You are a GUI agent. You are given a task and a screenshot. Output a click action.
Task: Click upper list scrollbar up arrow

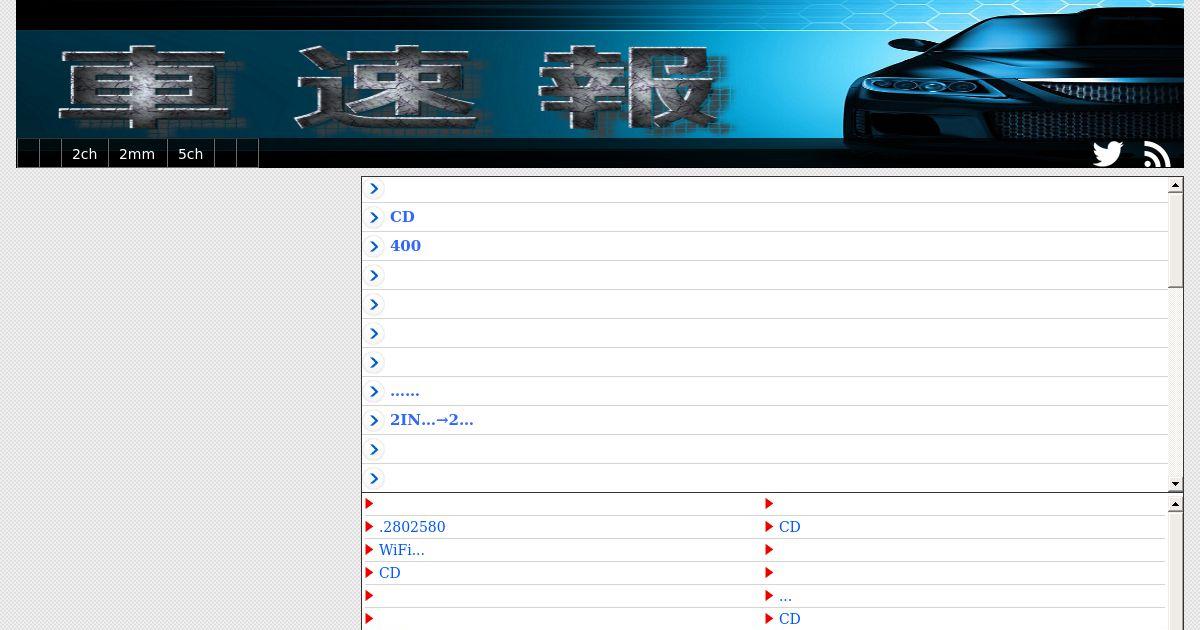click(1176, 186)
